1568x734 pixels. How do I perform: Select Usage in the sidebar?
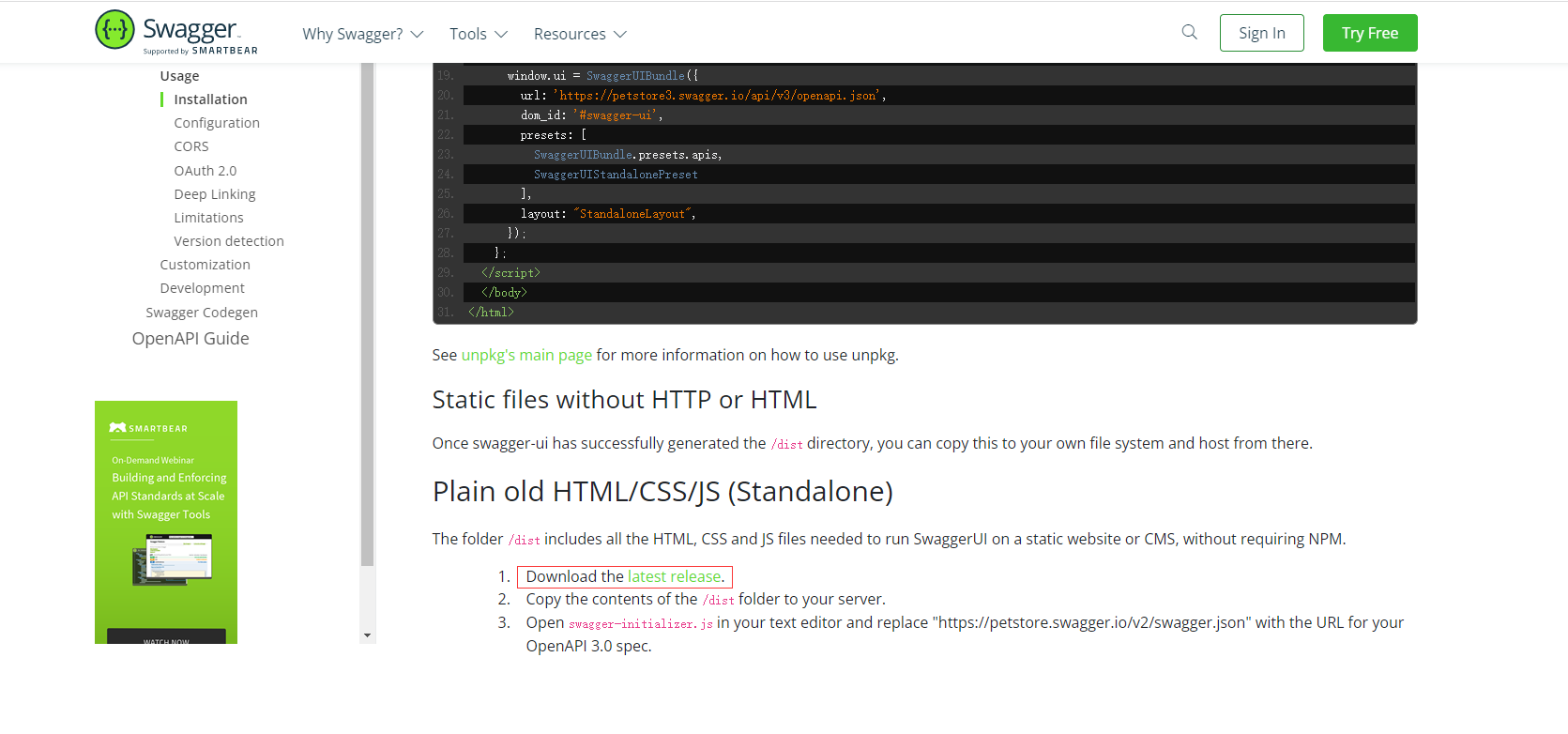[x=179, y=76]
